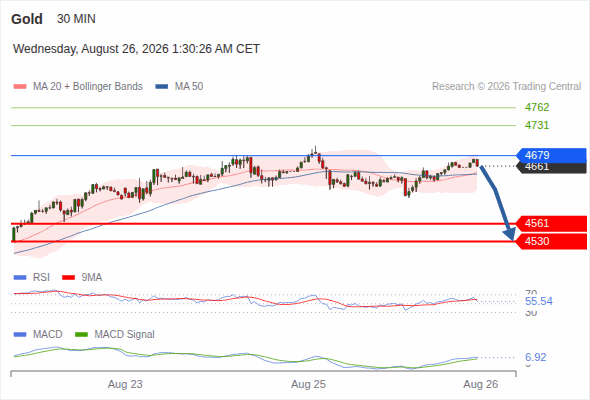
Task: Click the RSI legend swatch
Action: tap(20, 278)
